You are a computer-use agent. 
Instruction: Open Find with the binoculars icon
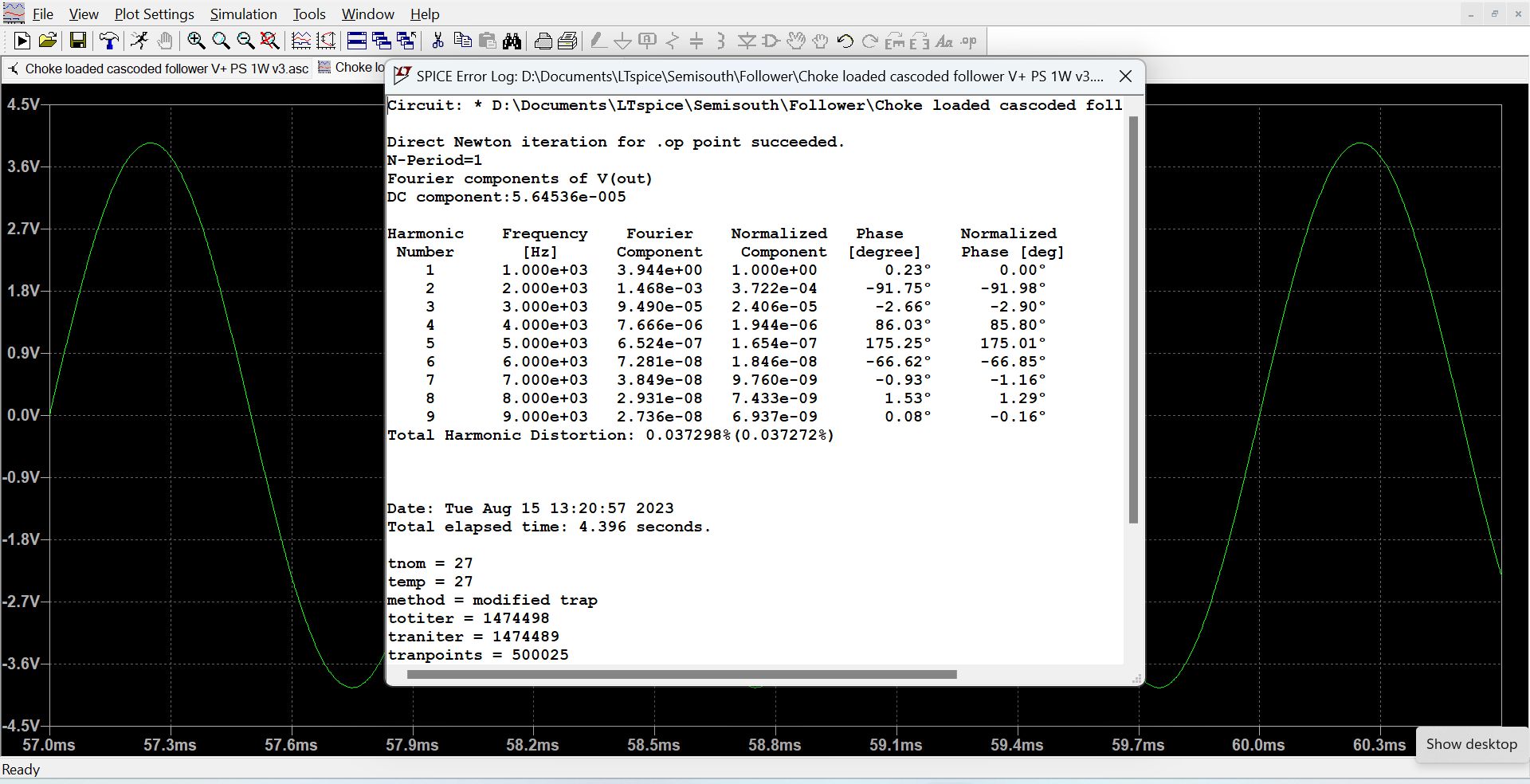pyautogui.click(x=512, y=41)
